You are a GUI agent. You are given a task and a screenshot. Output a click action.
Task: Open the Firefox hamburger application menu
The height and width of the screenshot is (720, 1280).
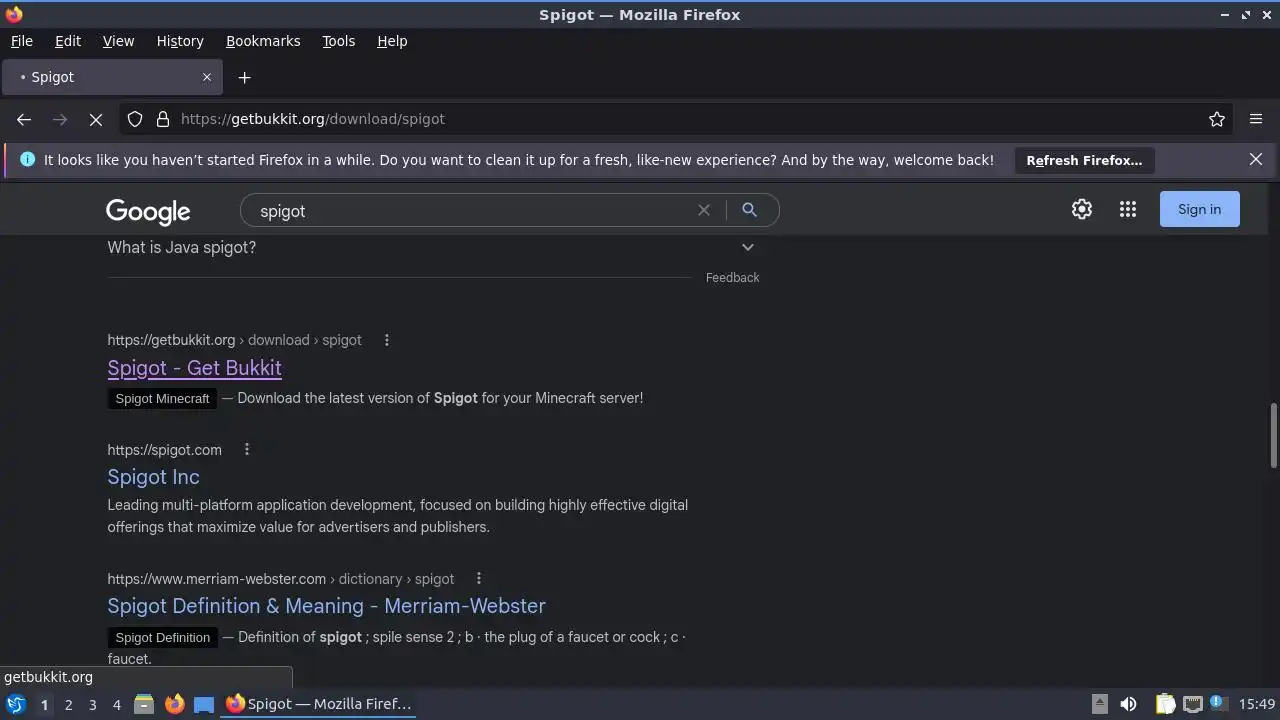click(1256, 119)
